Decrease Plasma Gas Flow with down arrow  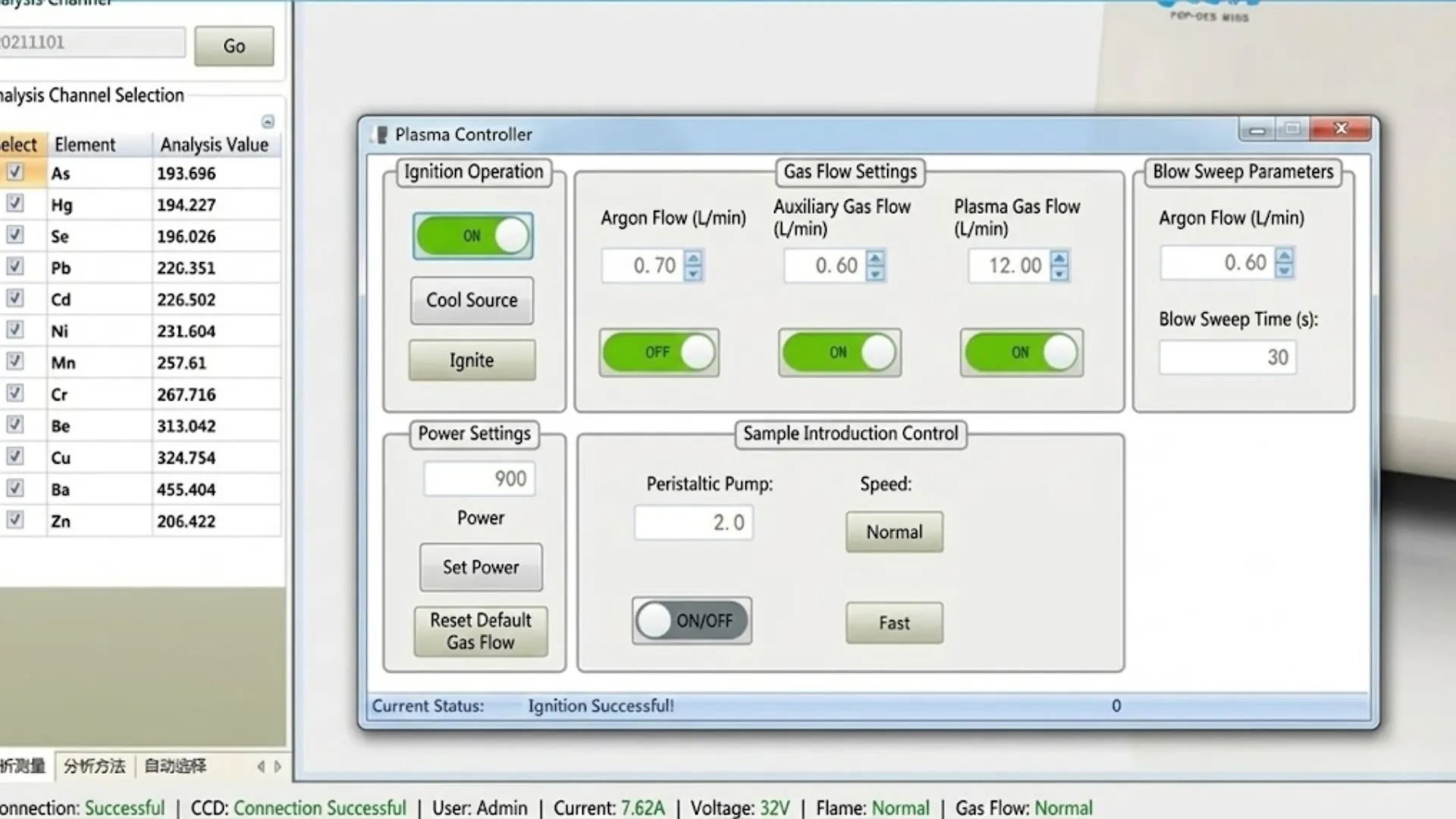(1059, 273)
